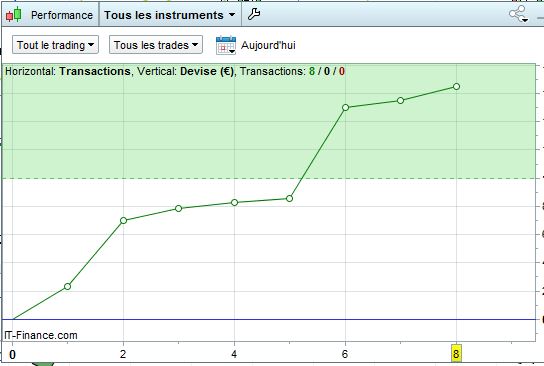The image size is (544, 366).
Task: Click the candlestick Performance icon
Action: point(14,15)
